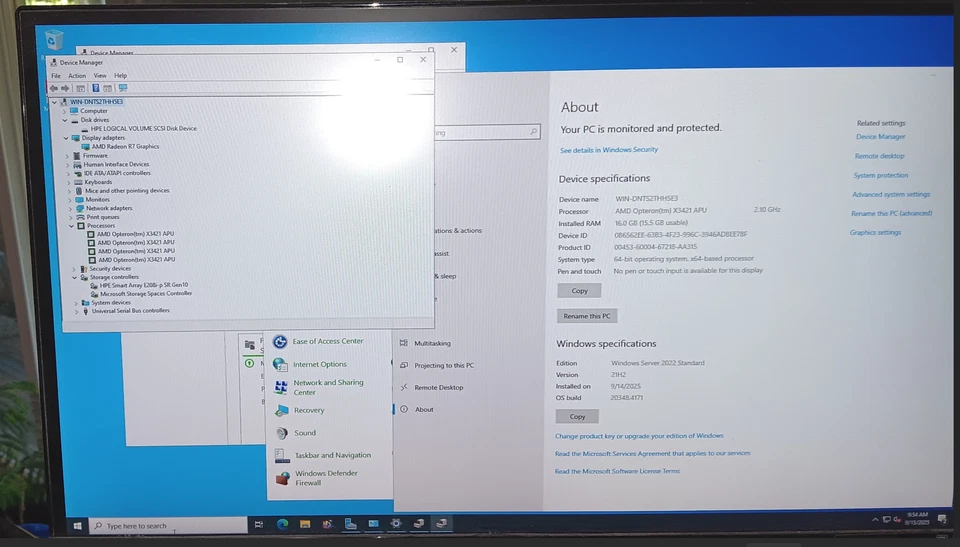Collapse the Processors node
This screenshot has width=960, height=547.
click(71, 226)
